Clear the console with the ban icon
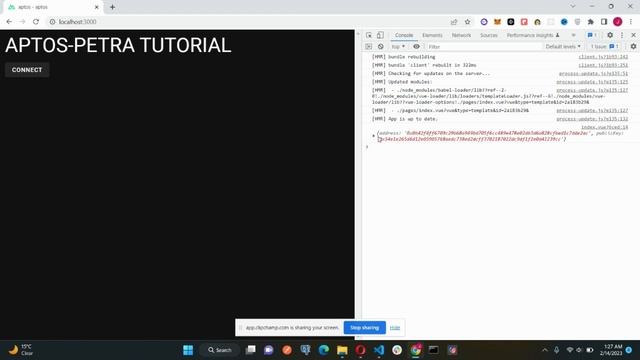Image resolution: width=640 pixels, height=360 pixels. click(x=380, y=47)
